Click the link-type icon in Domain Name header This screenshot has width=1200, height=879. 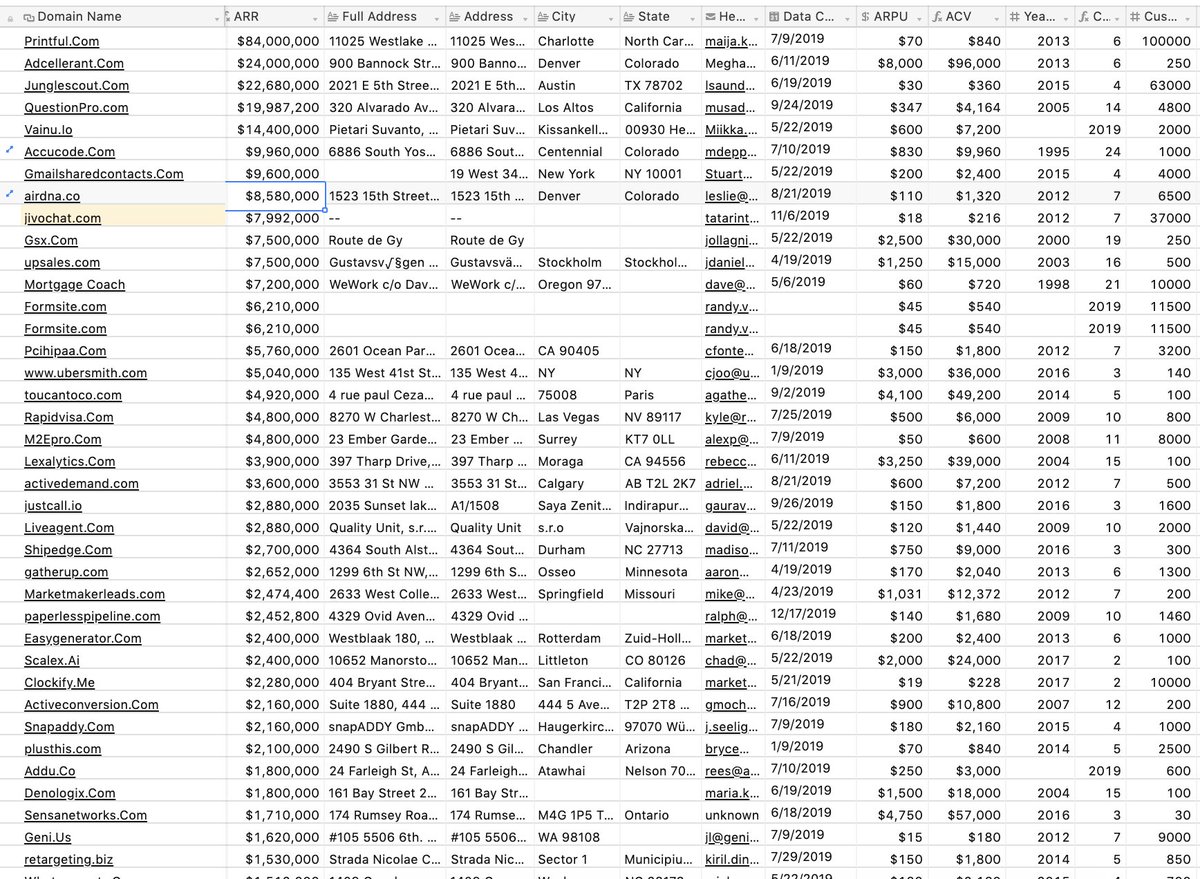(29, 17)
